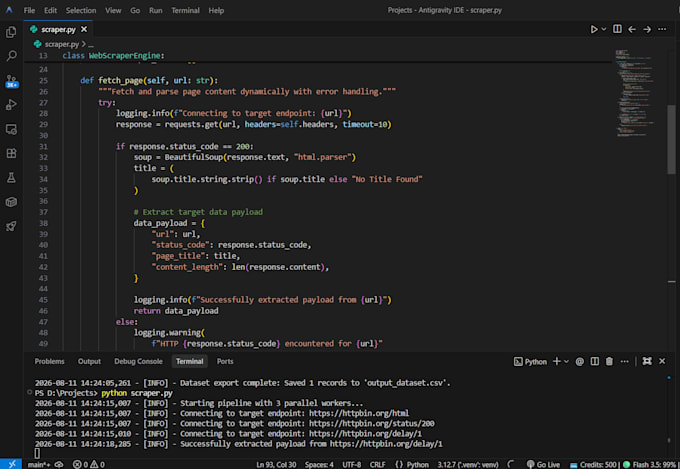Click the Python terminal profile label
This screenshot has height=469, width=680.
530,361
